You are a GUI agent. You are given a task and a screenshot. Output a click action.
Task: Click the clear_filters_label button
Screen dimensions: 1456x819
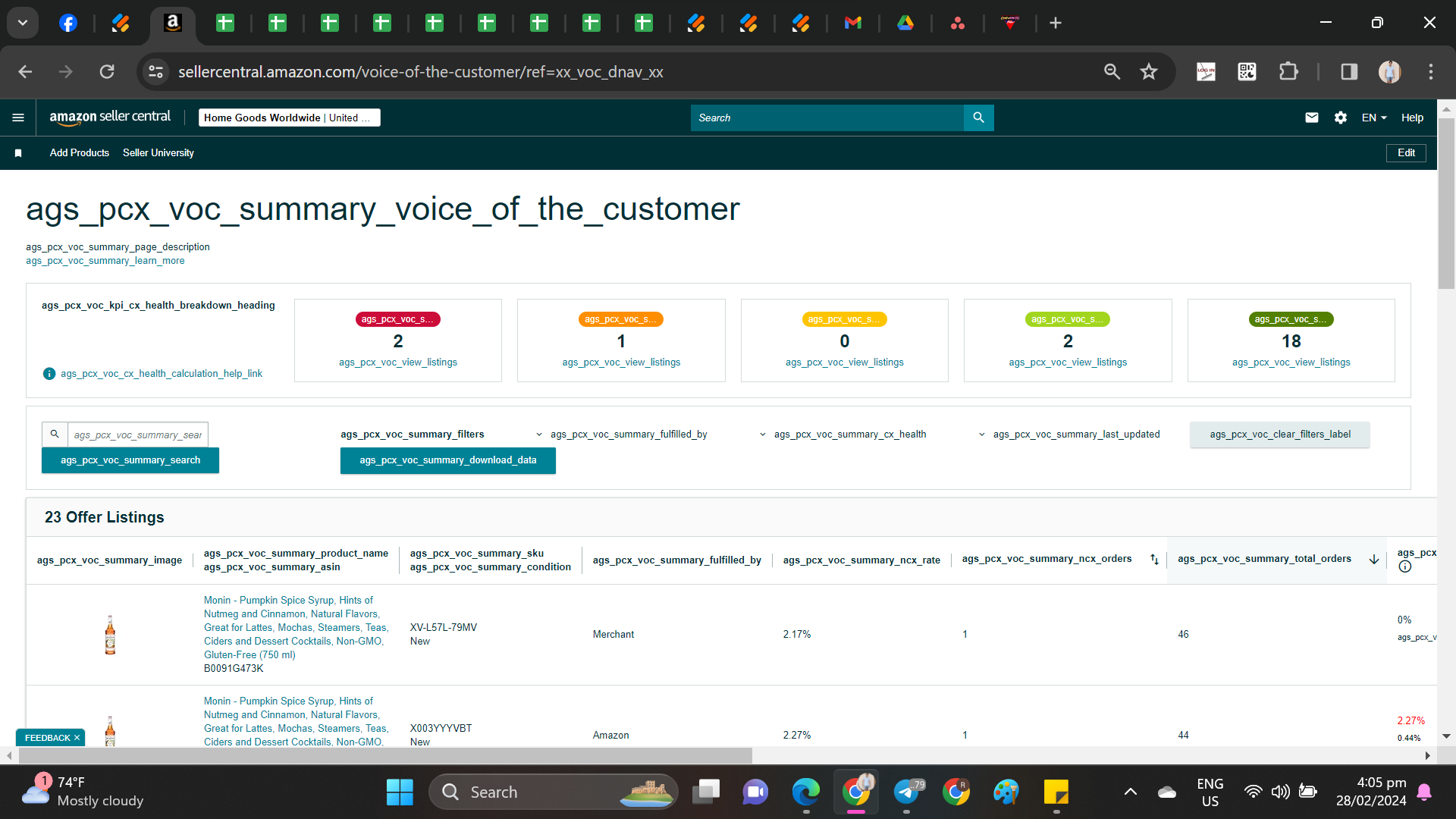[1280, 435]
